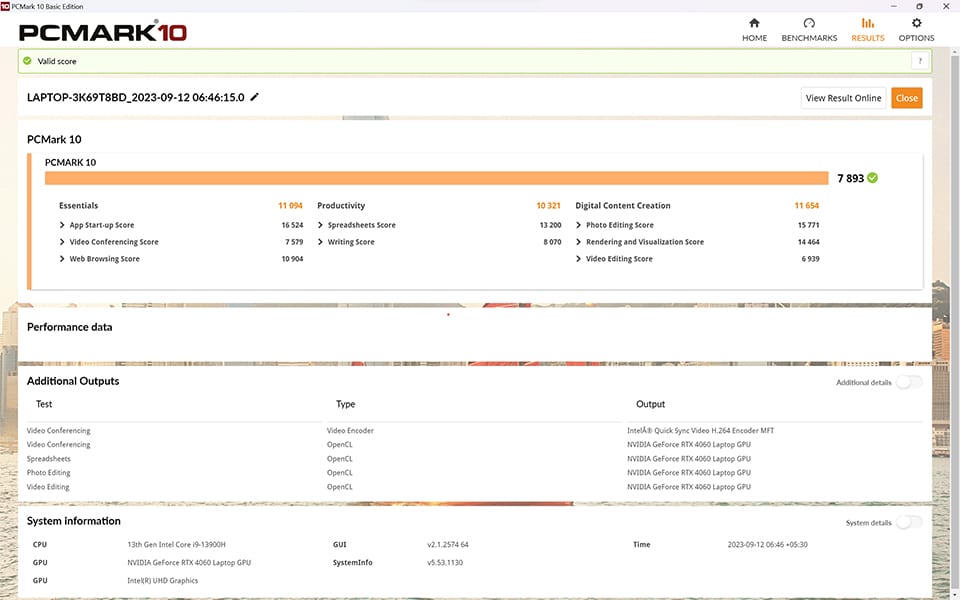Click the question mark help icon
Viewport: 960px width, 600px height.
pos(917,61)
